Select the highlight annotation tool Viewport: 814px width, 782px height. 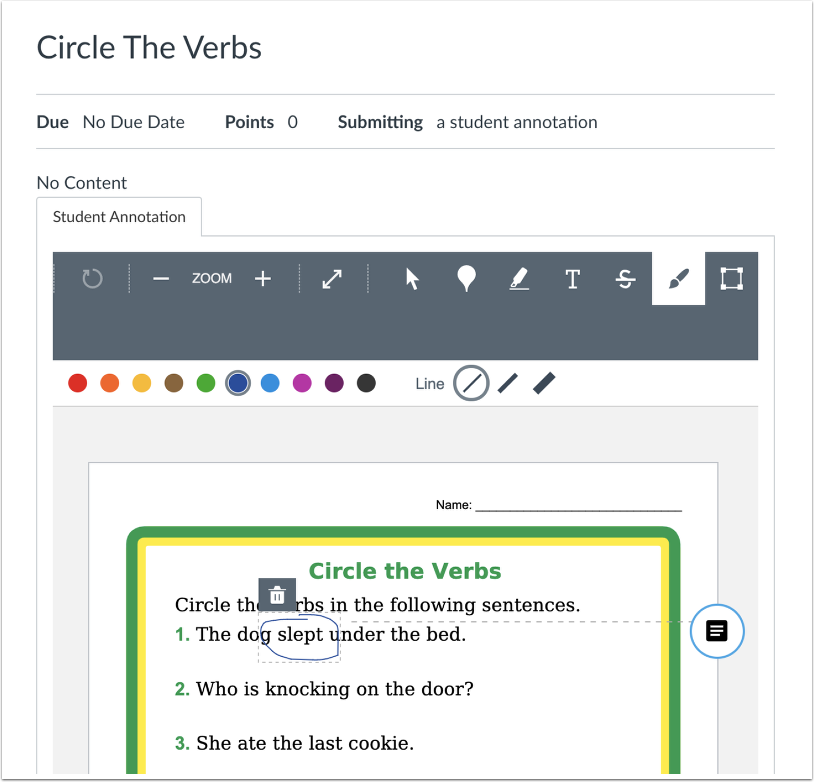point(519,279)
